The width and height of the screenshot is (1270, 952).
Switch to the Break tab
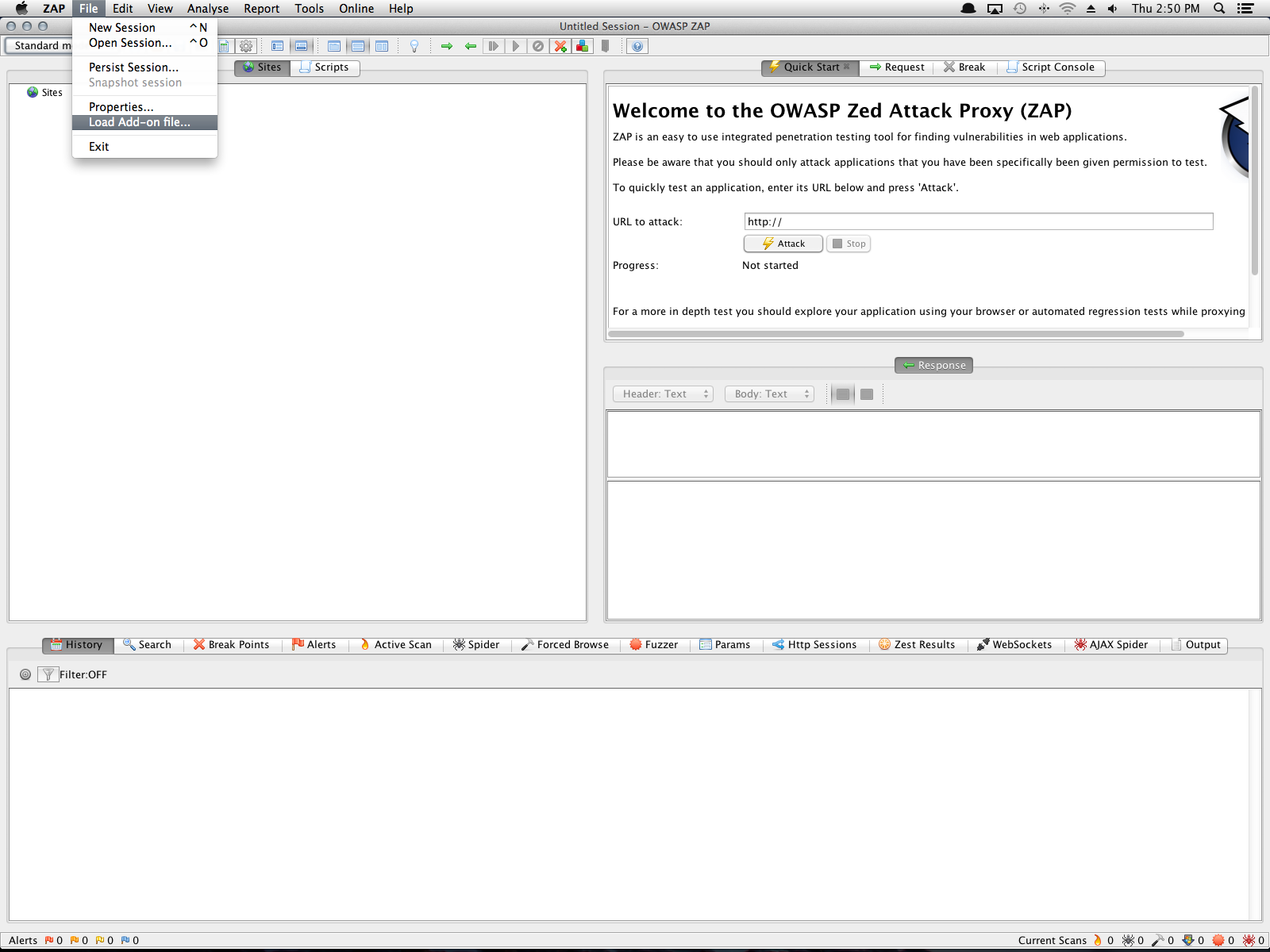click(964, 67)
